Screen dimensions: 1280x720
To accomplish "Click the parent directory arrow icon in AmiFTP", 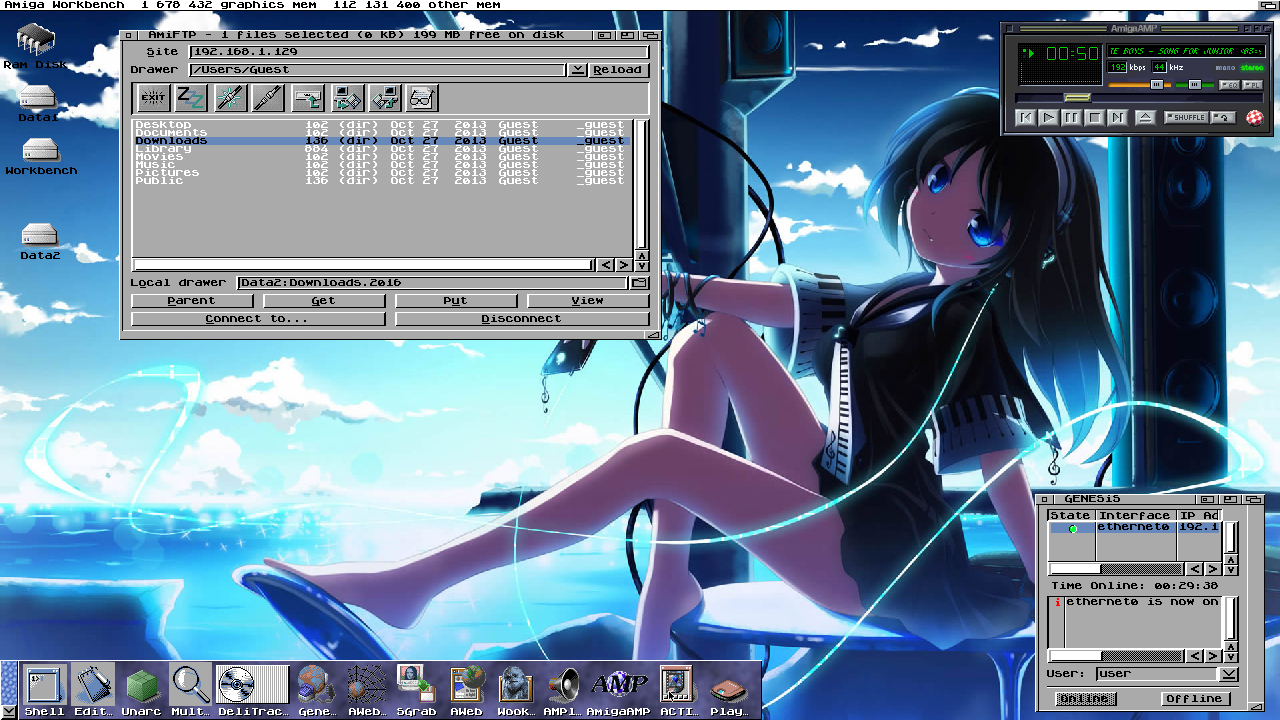I will tap(308, 97).
